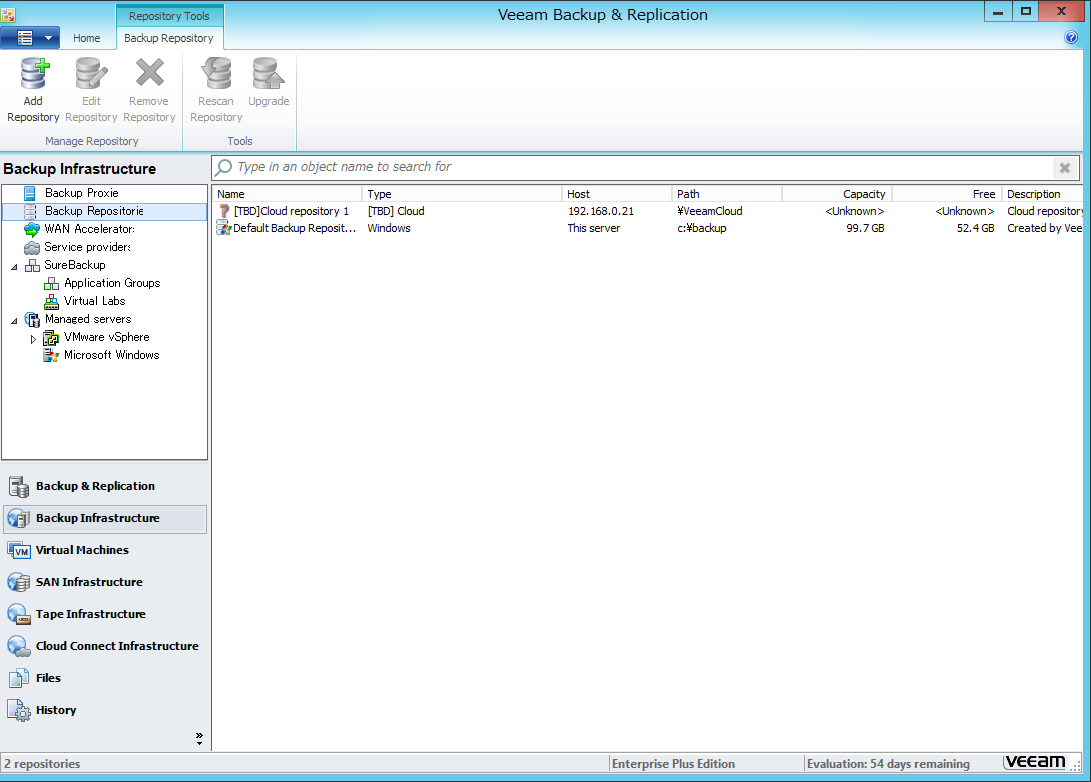
Task: Sort by the Description column header
Action: [x=1042, y=194]
